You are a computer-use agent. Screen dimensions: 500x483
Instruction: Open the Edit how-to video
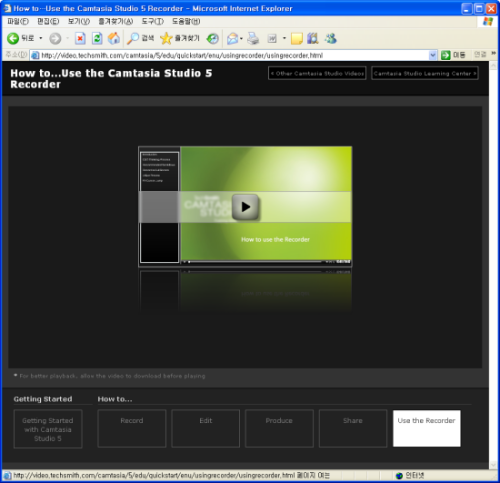(x=206, y=429)
